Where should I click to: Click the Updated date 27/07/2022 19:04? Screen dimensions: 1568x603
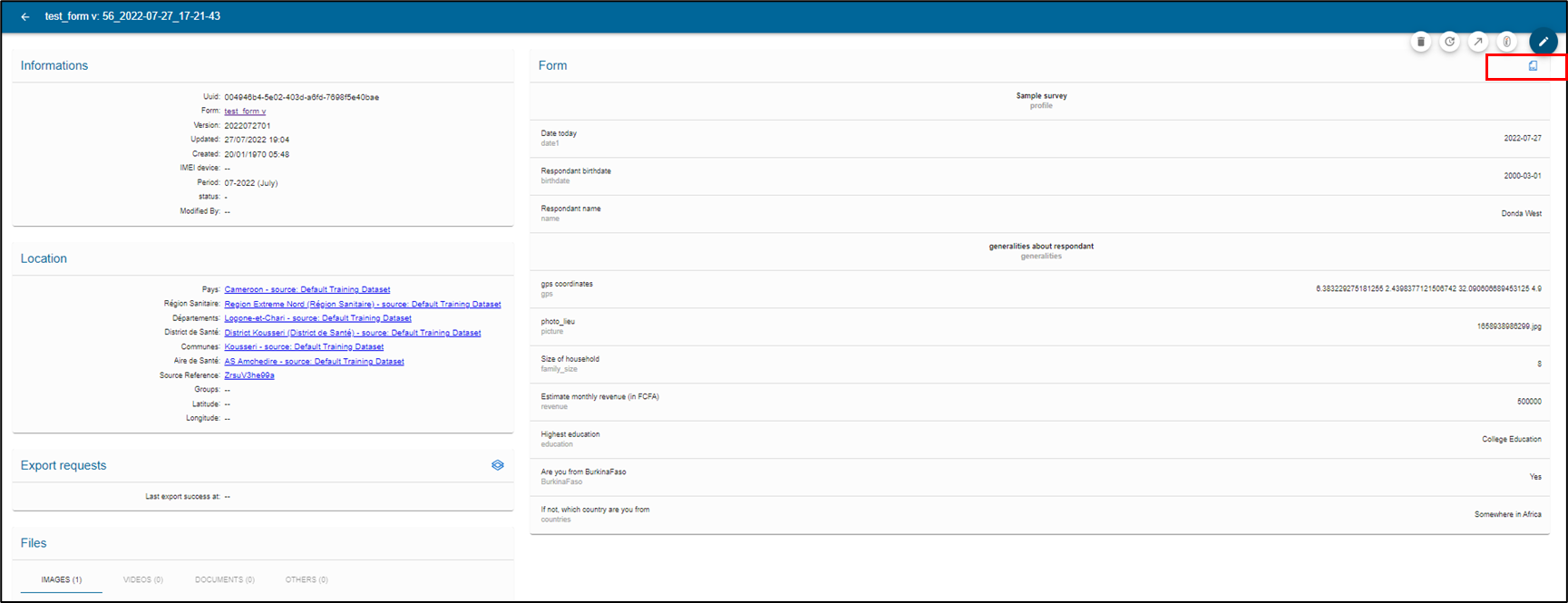click(257, 140)
